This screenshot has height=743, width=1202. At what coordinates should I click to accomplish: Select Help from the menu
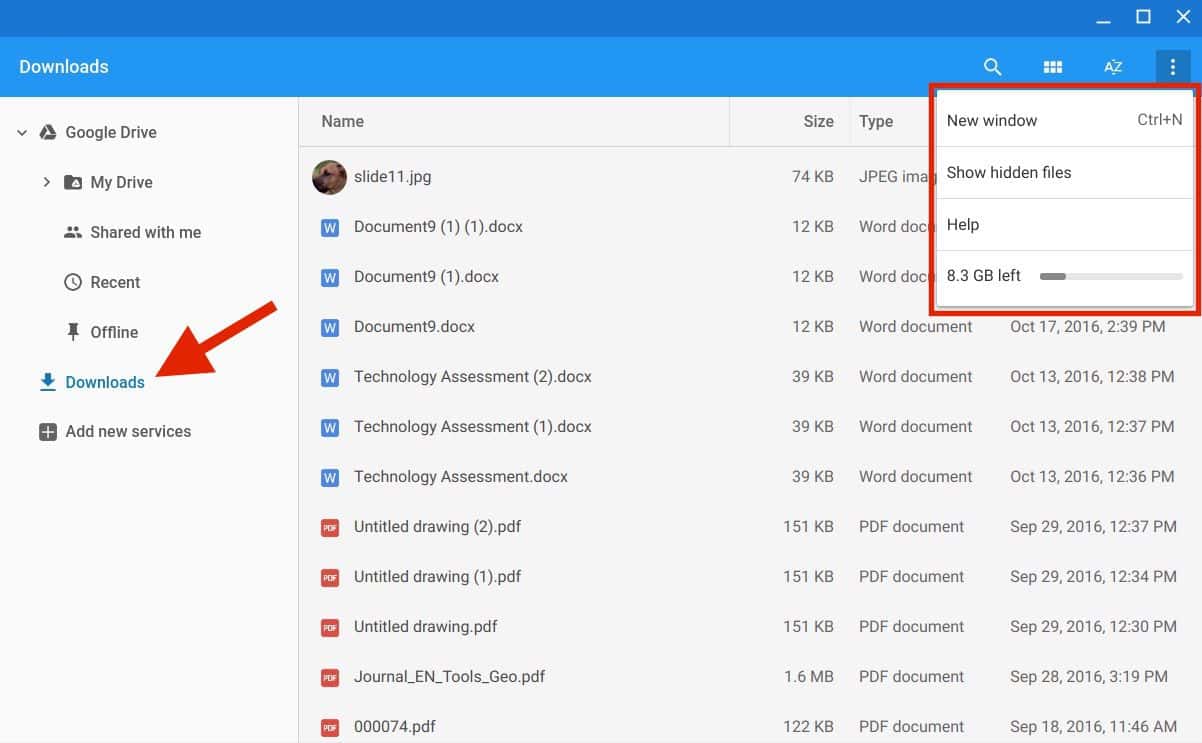tap(962, 224)
